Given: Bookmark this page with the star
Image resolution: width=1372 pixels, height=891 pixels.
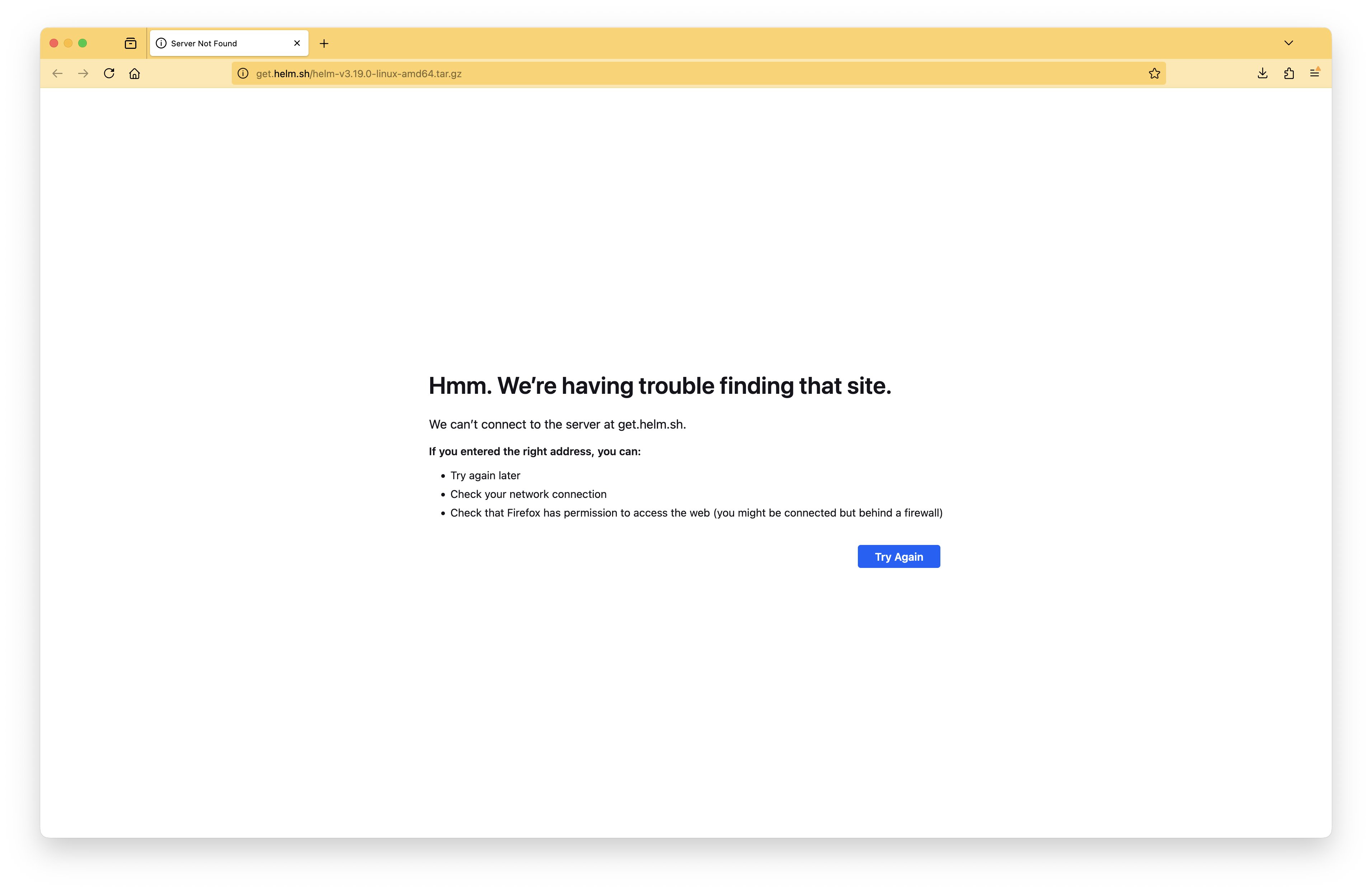Looking at the screenshot, I should pos(1154,73).
